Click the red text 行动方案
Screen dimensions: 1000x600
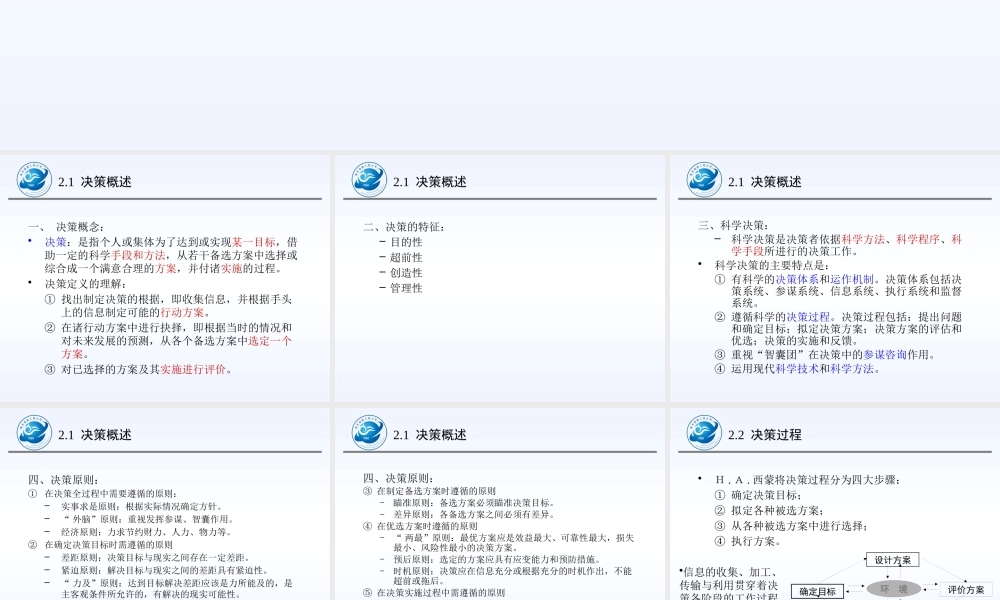click(182, 312)
